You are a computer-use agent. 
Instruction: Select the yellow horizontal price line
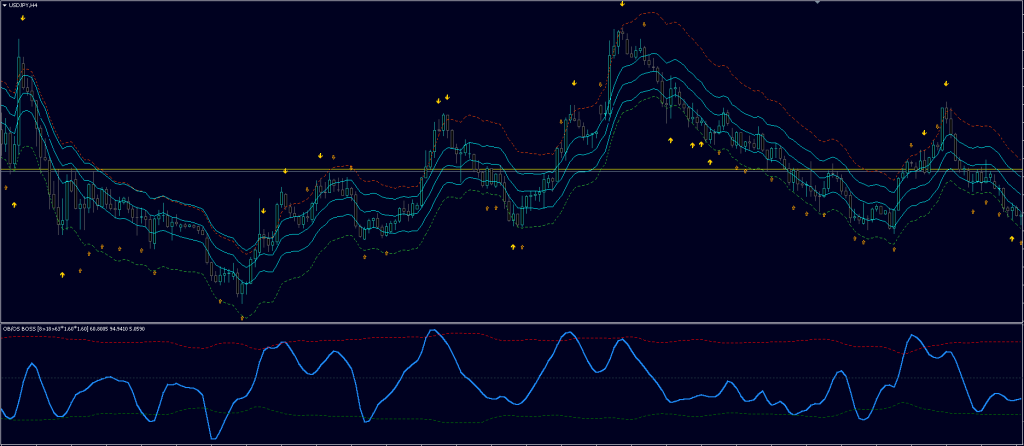[x=512, y=170]
